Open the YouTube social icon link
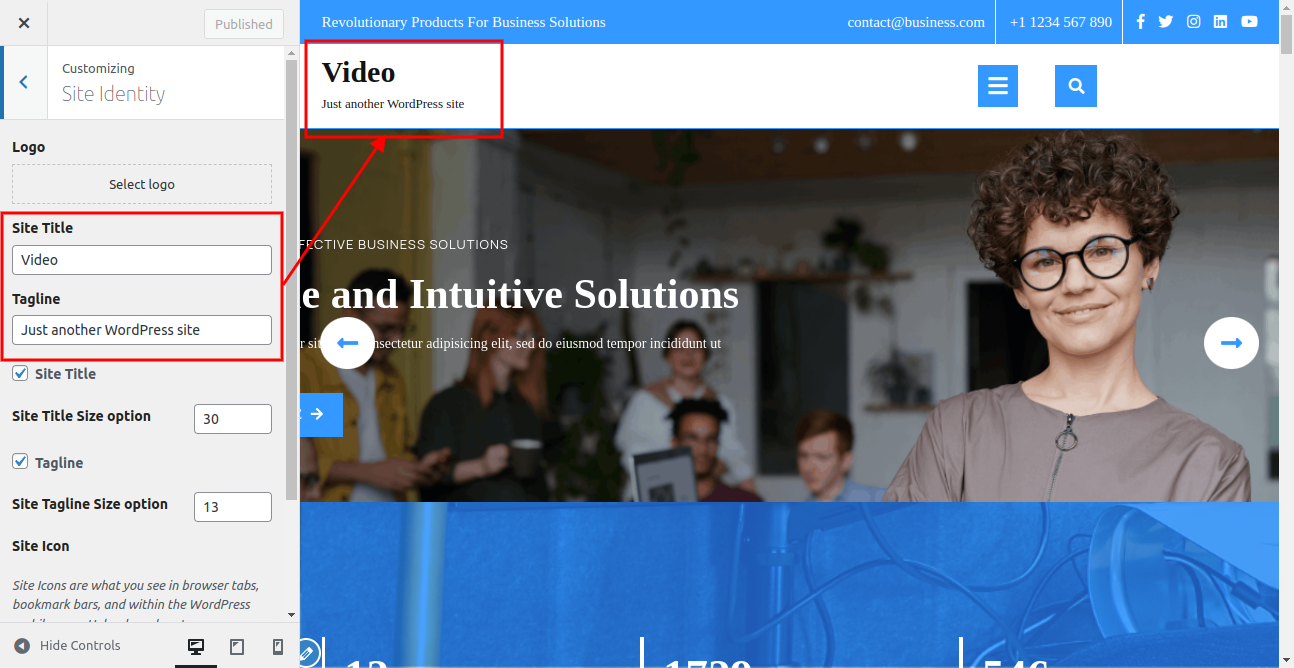The height and width of the screenshot is (668, 1294). [x=1249, y=22]
